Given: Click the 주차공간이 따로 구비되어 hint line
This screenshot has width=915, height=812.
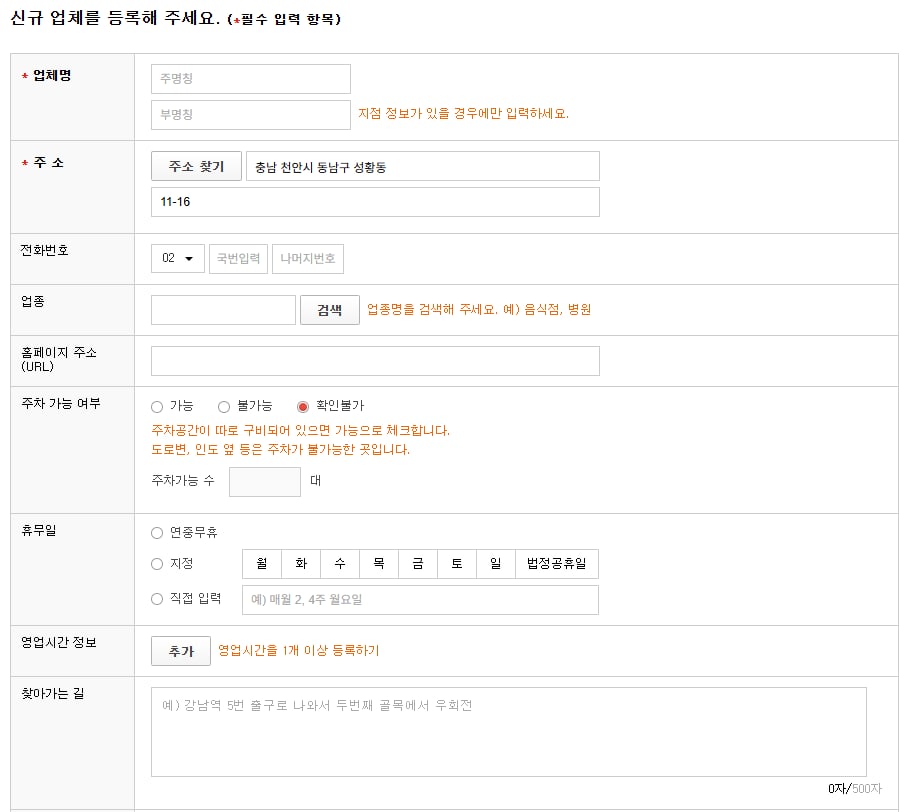Looking at the screenshot, I should (301, 431).
